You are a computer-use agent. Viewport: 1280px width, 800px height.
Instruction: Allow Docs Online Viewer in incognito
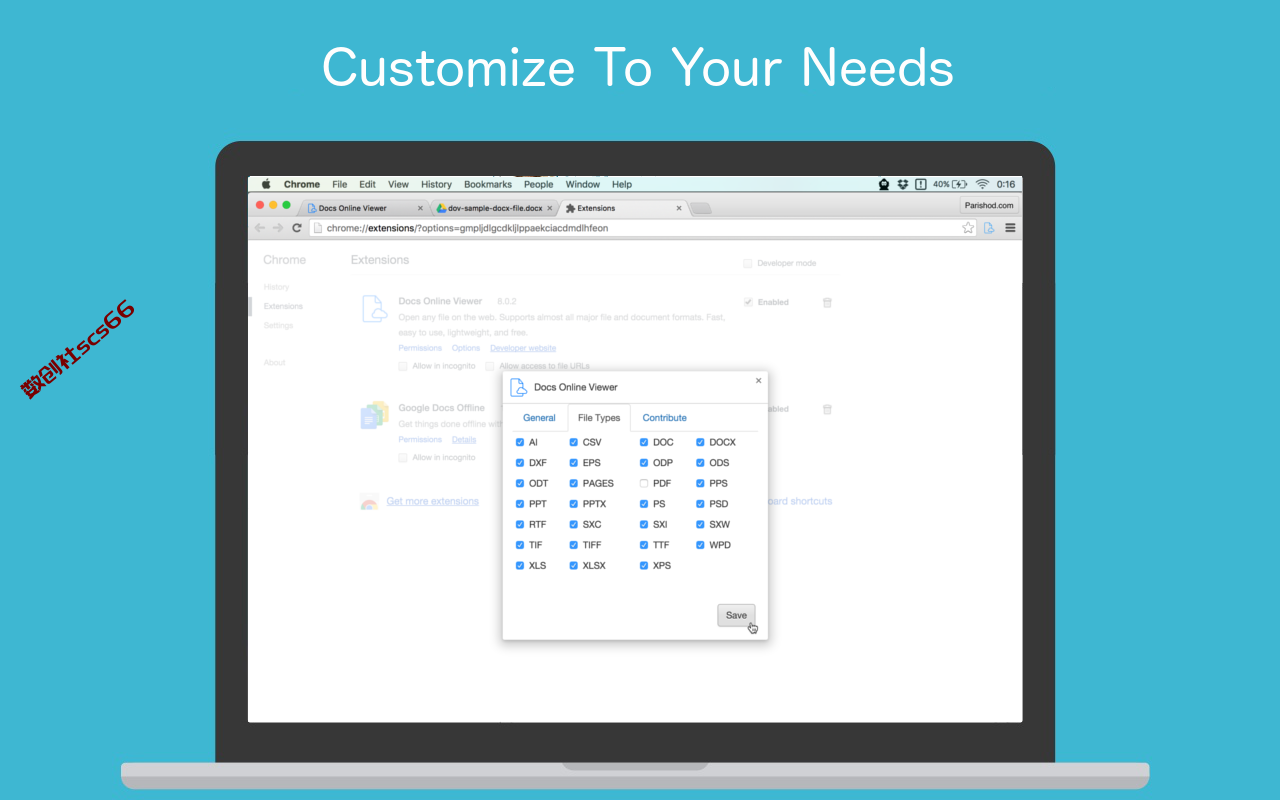coord(403,366)
